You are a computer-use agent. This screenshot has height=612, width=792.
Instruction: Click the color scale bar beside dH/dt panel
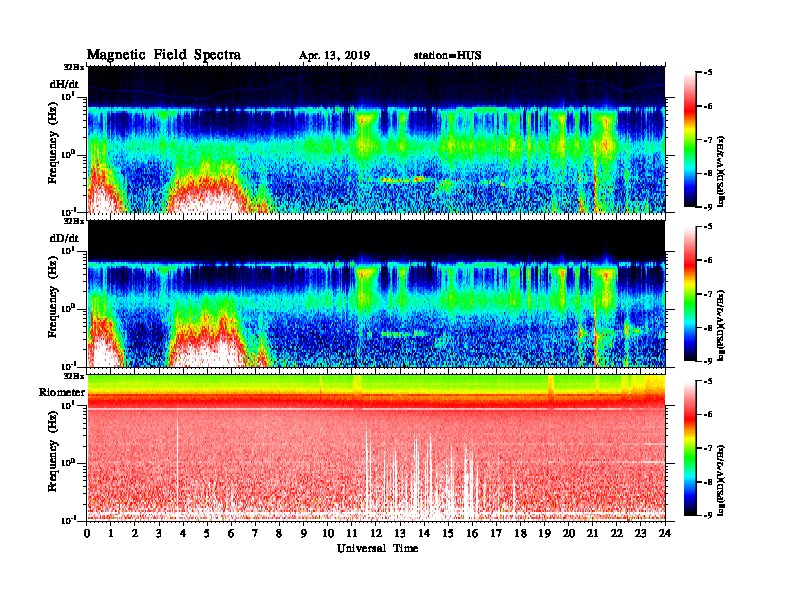click(x=690, y=139)
